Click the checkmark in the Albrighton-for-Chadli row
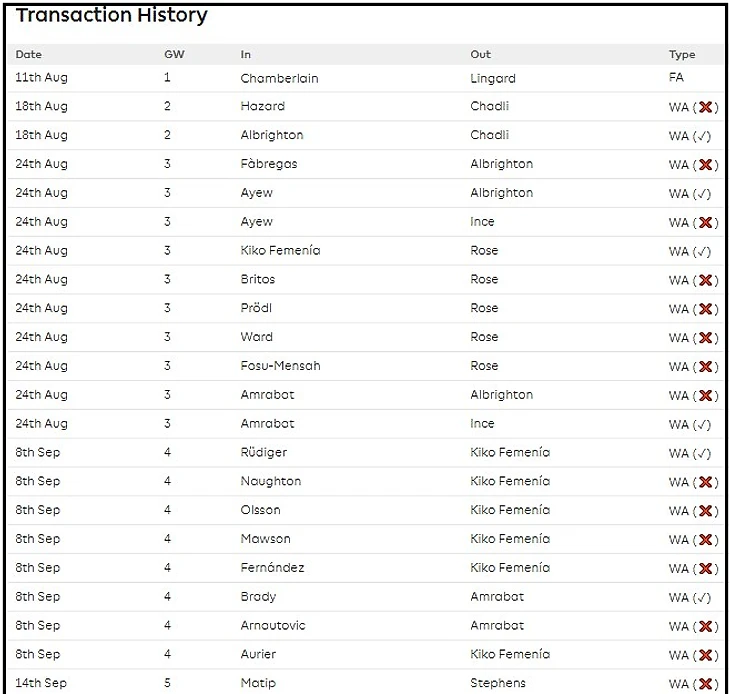Image resolution: width=730 pixels, height=694 pixels. click(x=703, y=136)
